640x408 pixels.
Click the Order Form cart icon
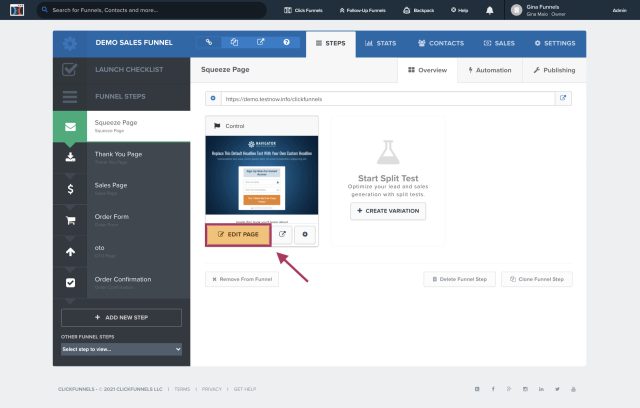70,220
